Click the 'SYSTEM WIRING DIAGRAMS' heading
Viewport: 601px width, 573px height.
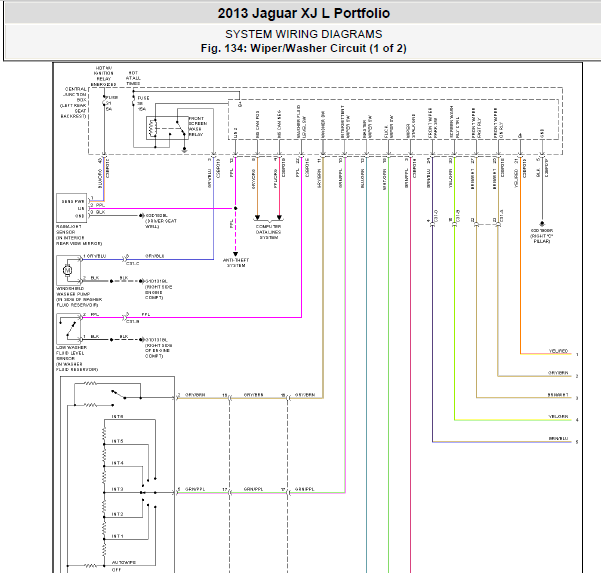(304, 34)
